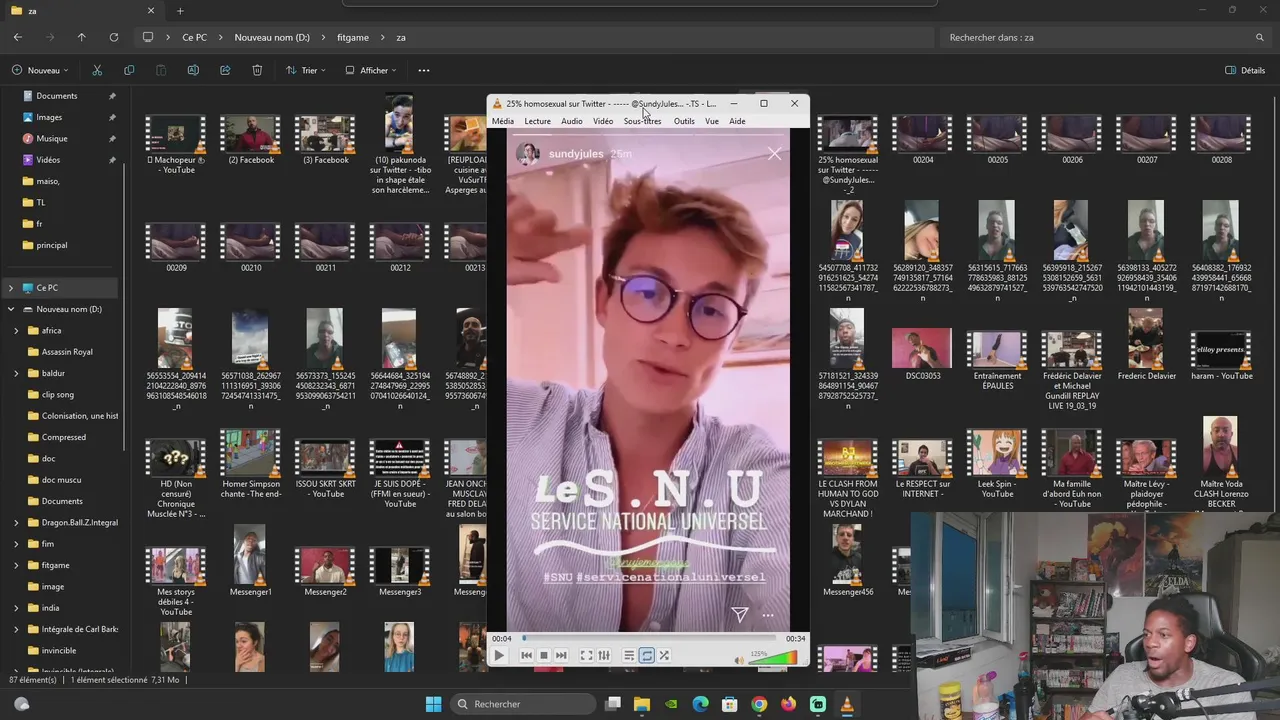
Task: Toggle VLC random shuffle
Action: pos(664,656)
